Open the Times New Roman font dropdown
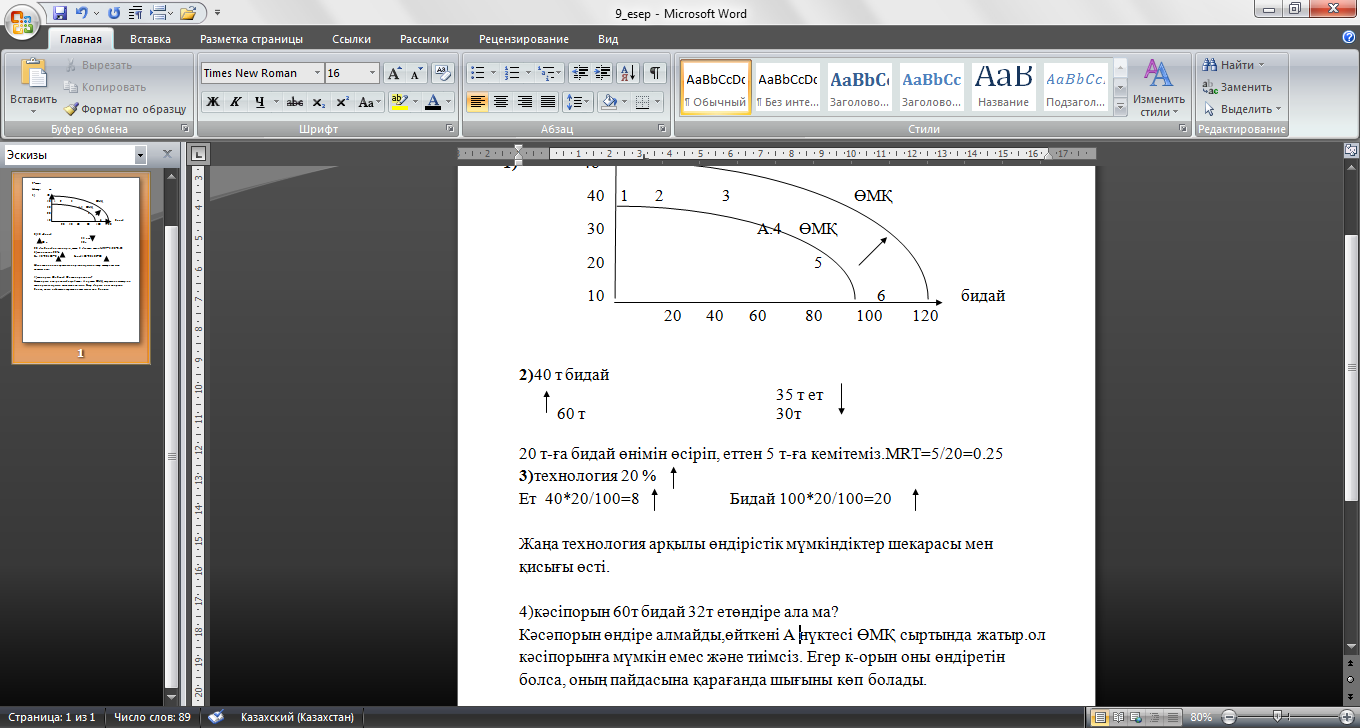This screenshot has height=728, width=1360. tap(317, 73)
